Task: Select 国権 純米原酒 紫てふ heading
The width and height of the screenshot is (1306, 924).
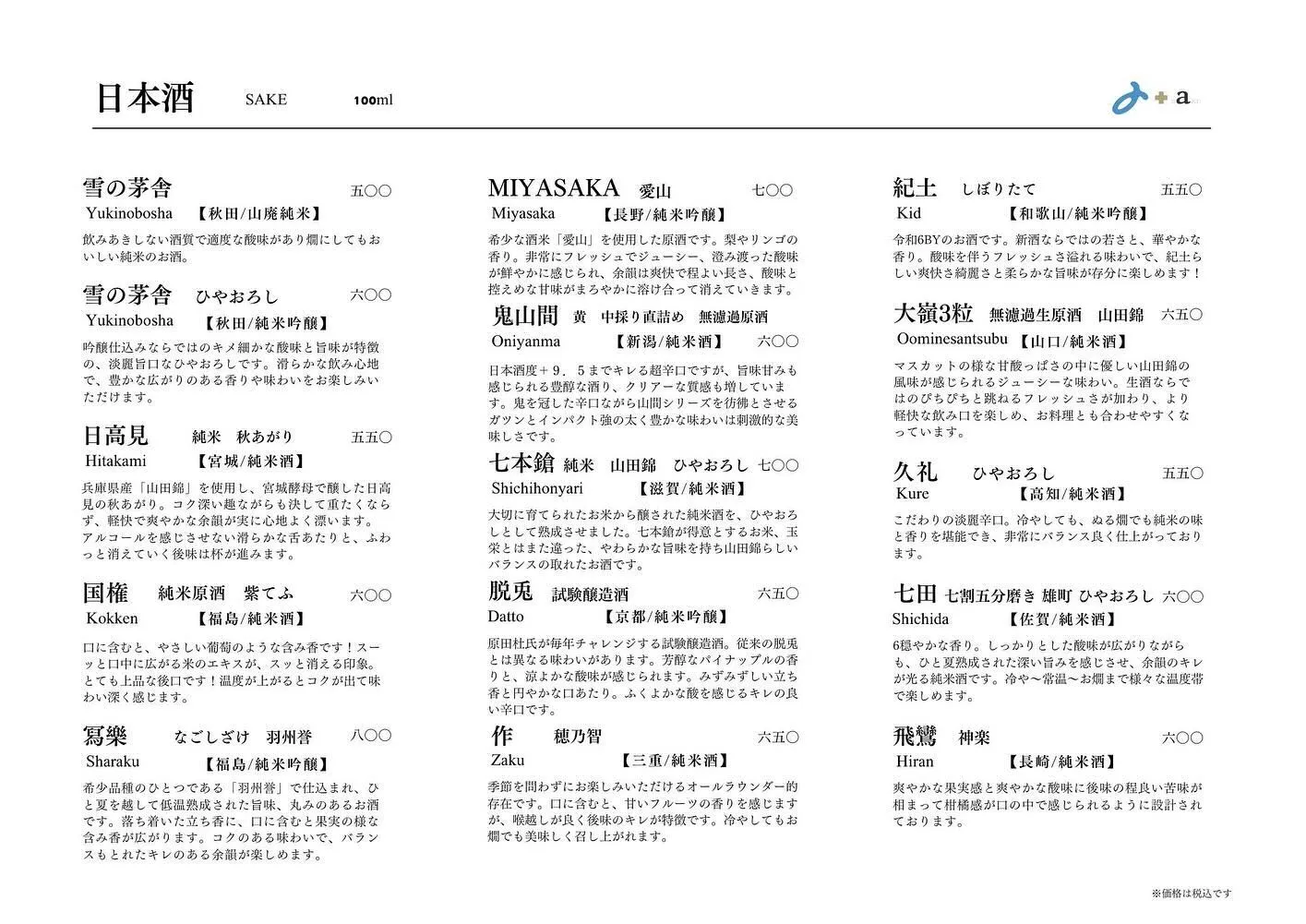Action: click(x=188, y=593)
